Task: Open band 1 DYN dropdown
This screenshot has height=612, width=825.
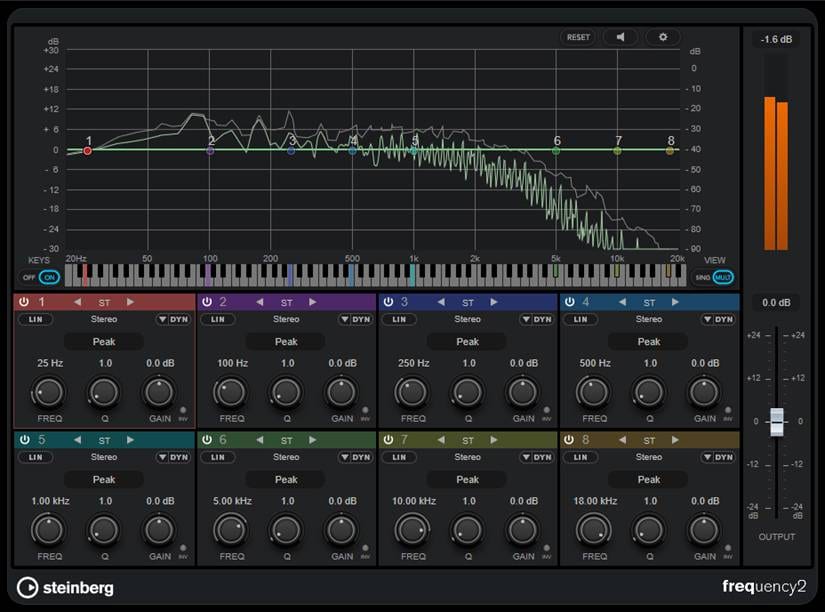Action: [173, 319]
